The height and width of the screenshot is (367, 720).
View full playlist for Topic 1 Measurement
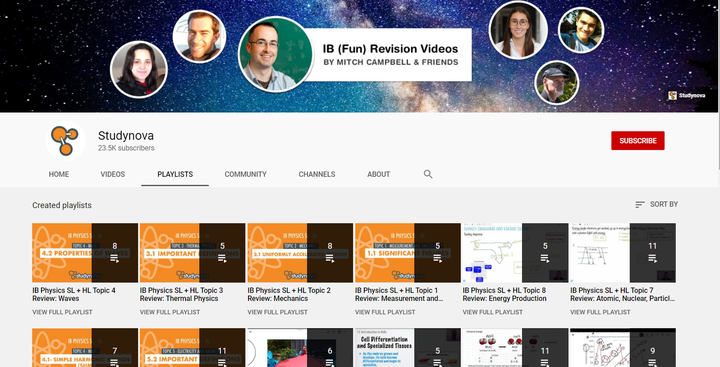point(385,312)
